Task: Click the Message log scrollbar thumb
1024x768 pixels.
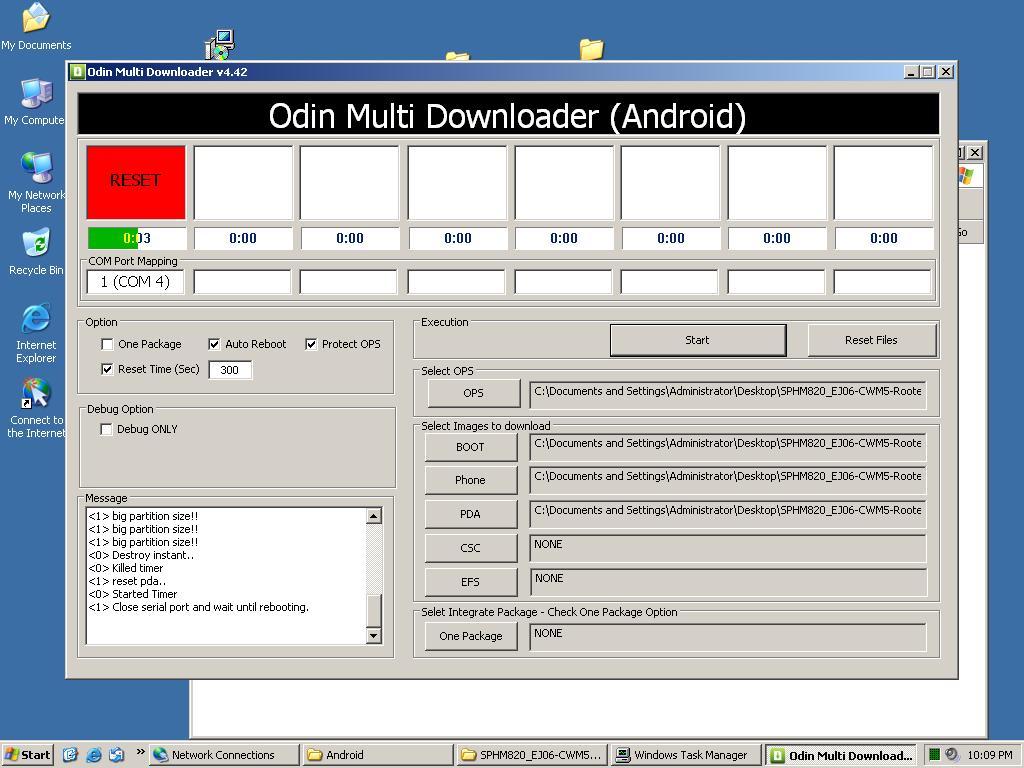Action: [x=374, y=611]
